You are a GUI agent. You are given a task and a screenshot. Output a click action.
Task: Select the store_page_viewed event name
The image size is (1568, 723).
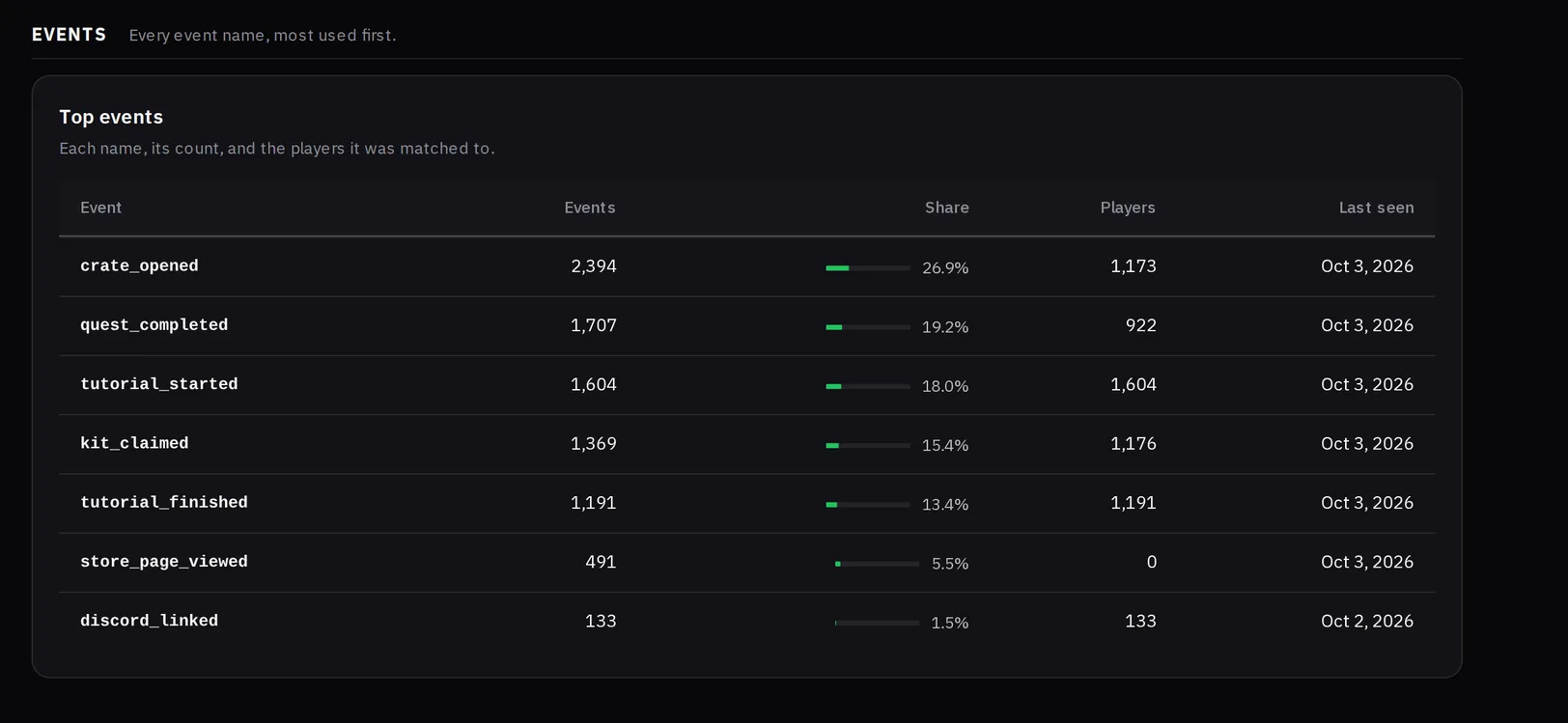164,562
